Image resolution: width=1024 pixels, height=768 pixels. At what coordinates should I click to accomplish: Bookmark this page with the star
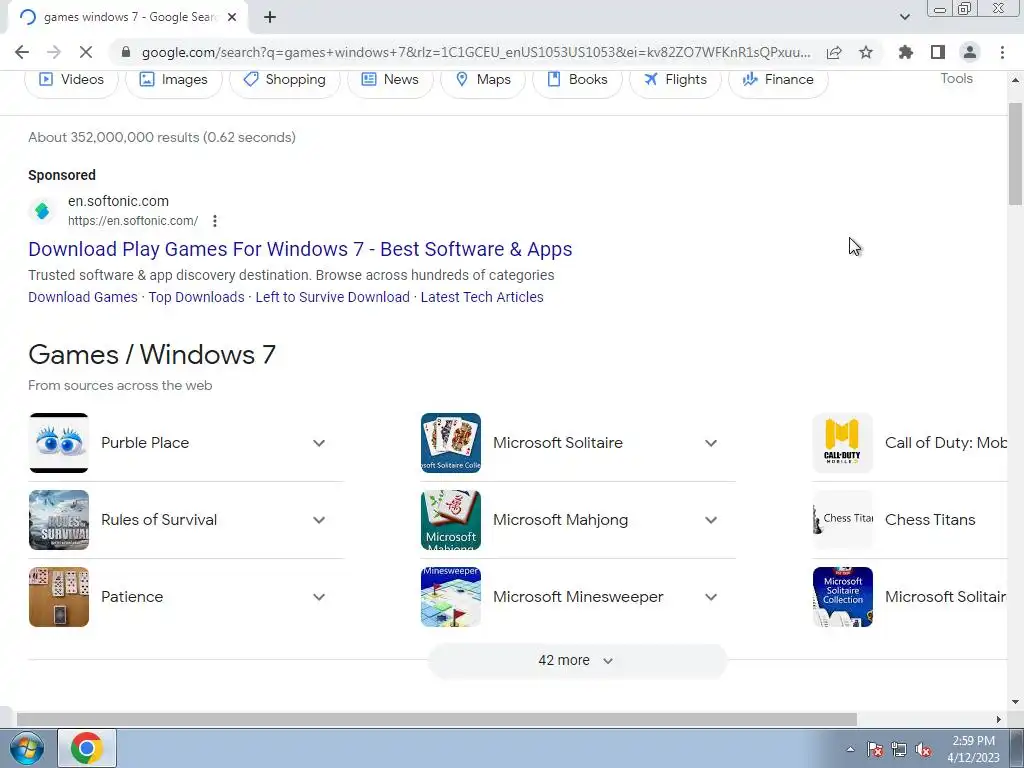[x=866, y=52]
